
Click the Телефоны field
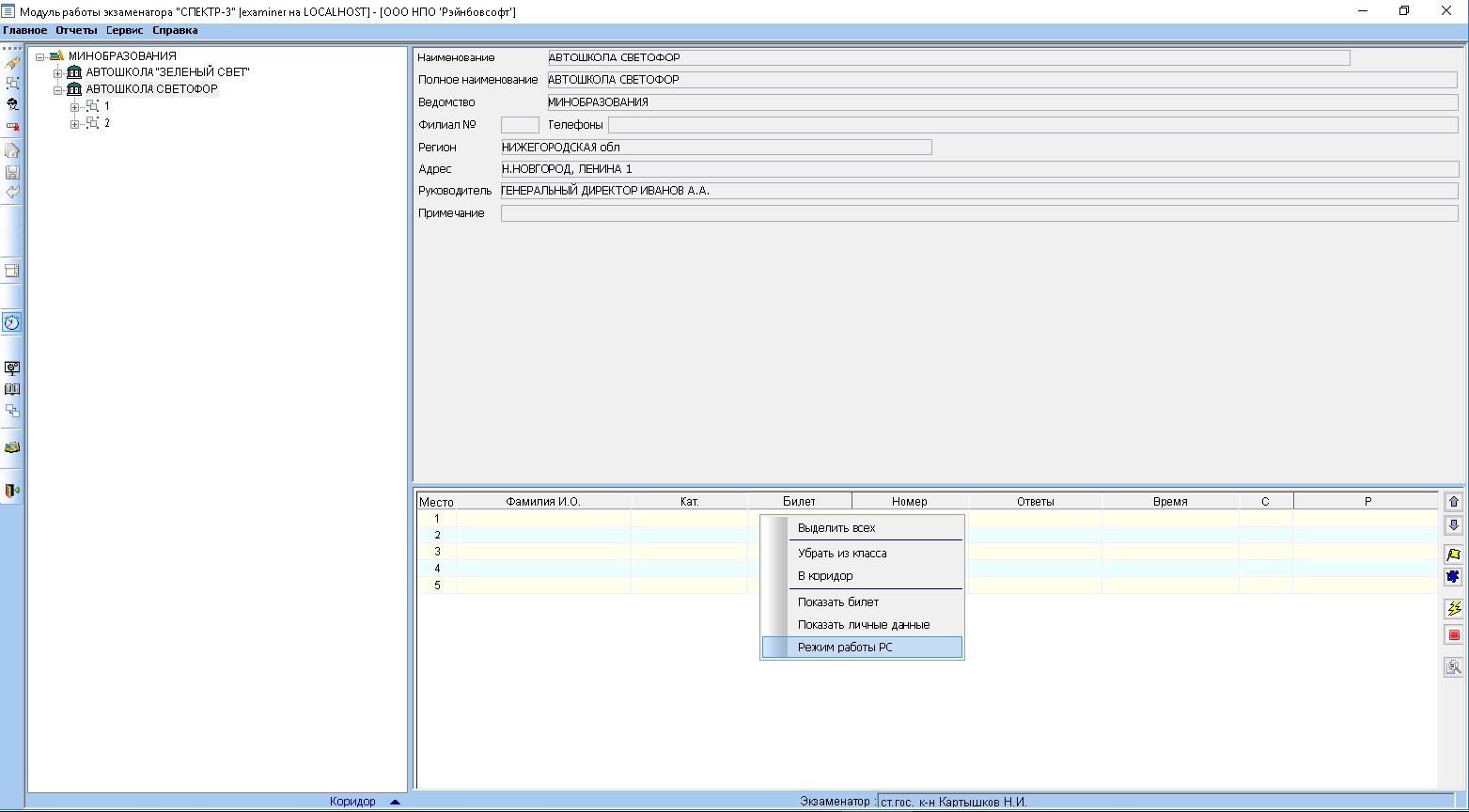[x=1033, y=125]
